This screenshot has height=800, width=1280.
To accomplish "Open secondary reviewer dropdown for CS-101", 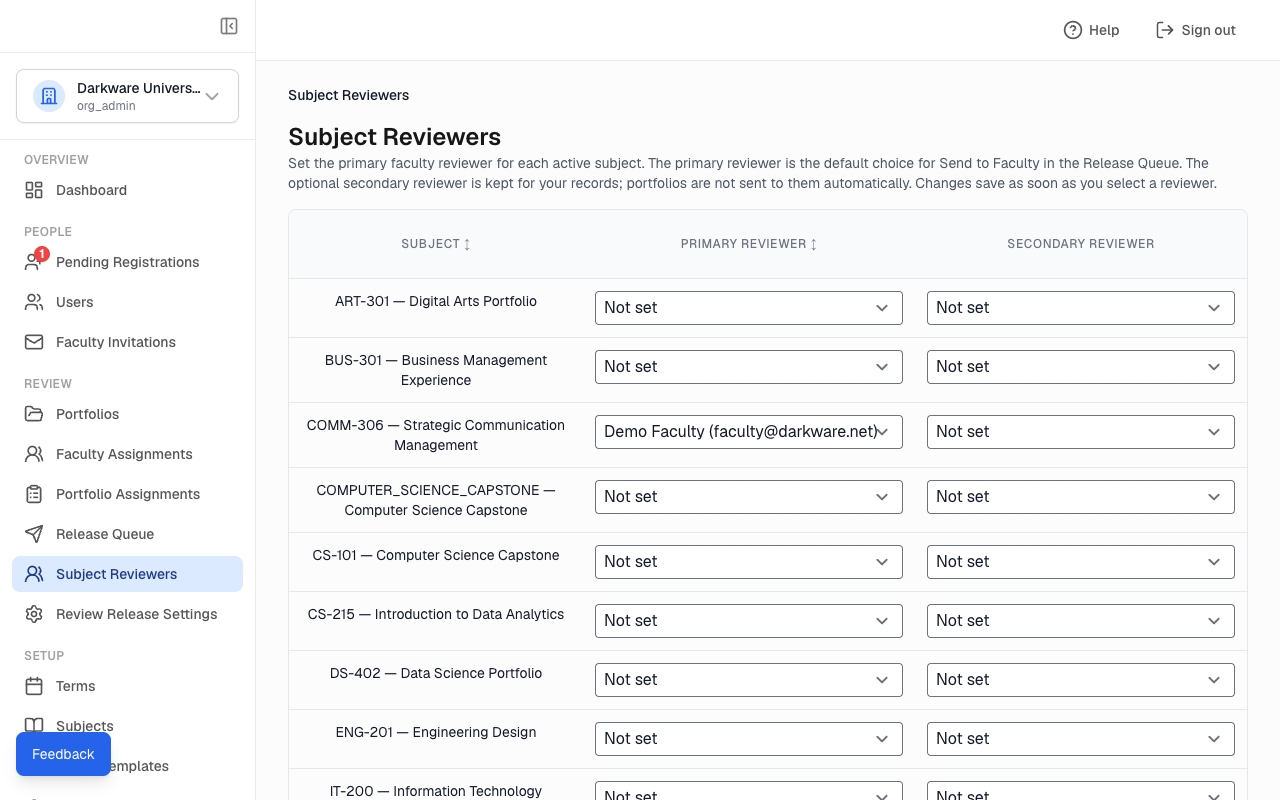I will pos(1081,562).
